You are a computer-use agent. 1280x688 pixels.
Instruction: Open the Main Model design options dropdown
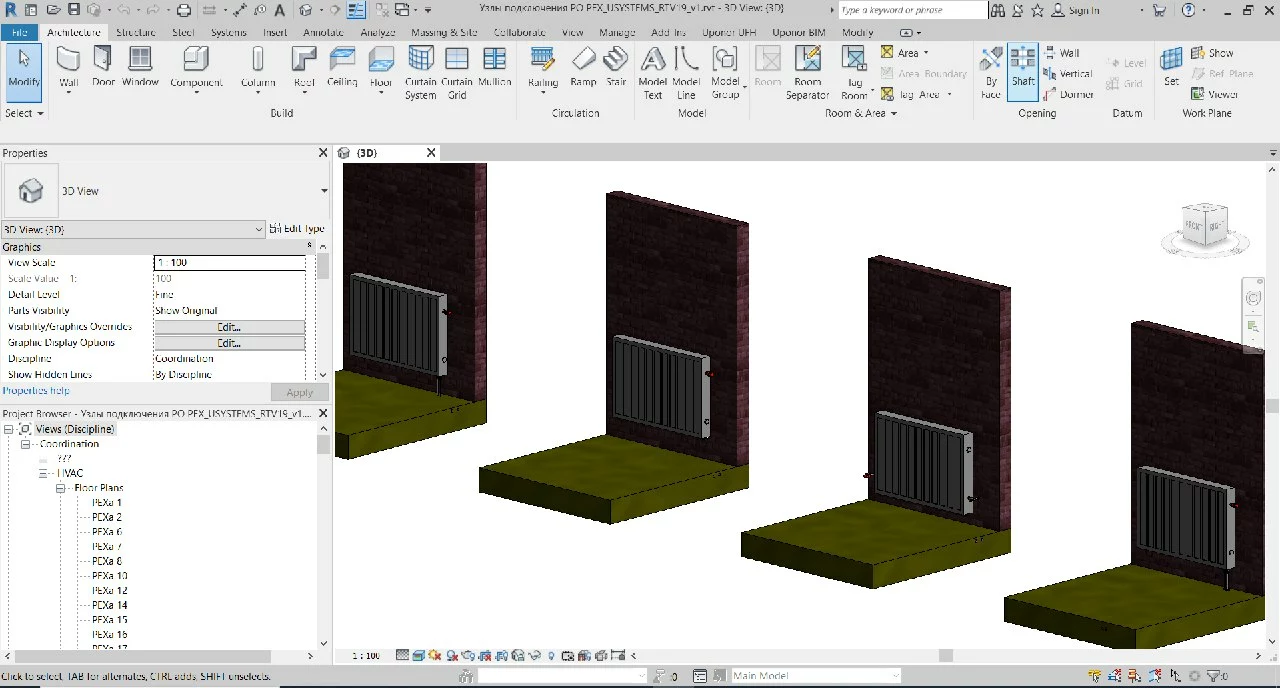815,676
